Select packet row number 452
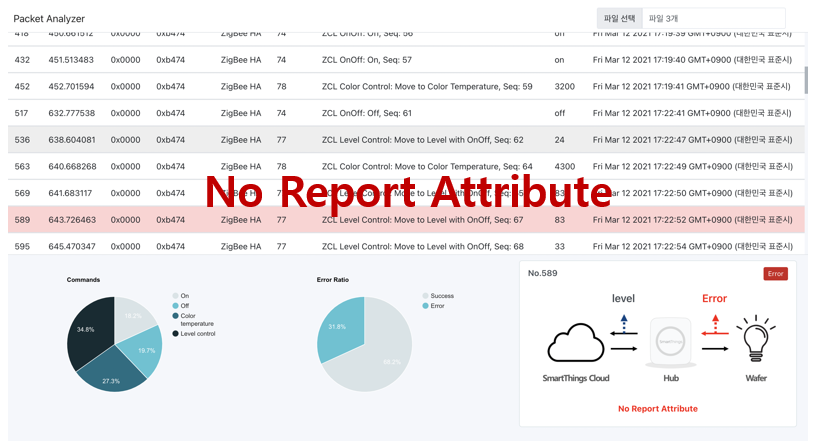Image resolution: width=813 pixels, height=448 pixels. [x=406, y=86]
